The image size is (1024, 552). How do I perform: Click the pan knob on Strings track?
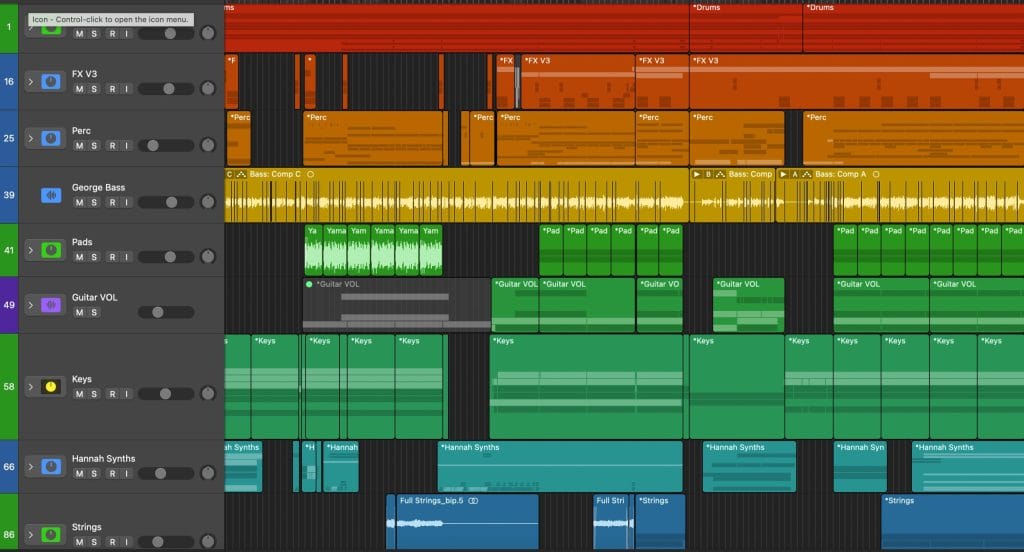point(208,542)
